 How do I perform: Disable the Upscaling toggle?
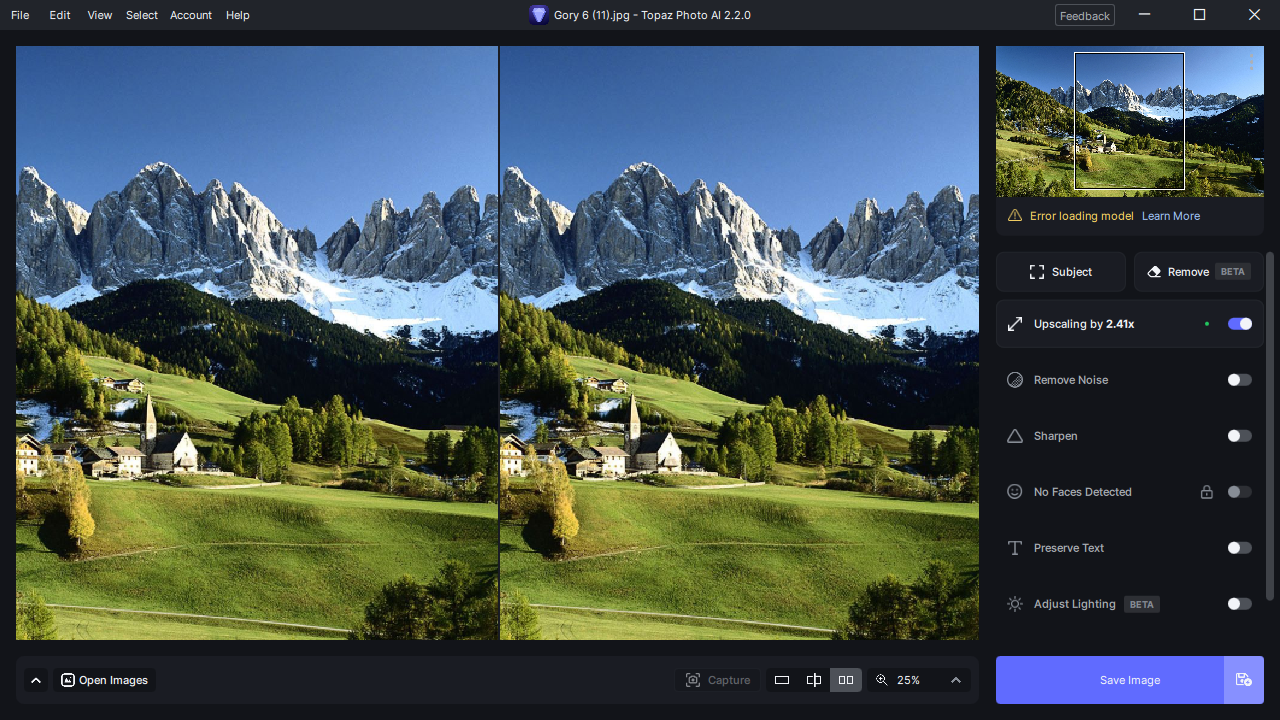coord(1240,324)
